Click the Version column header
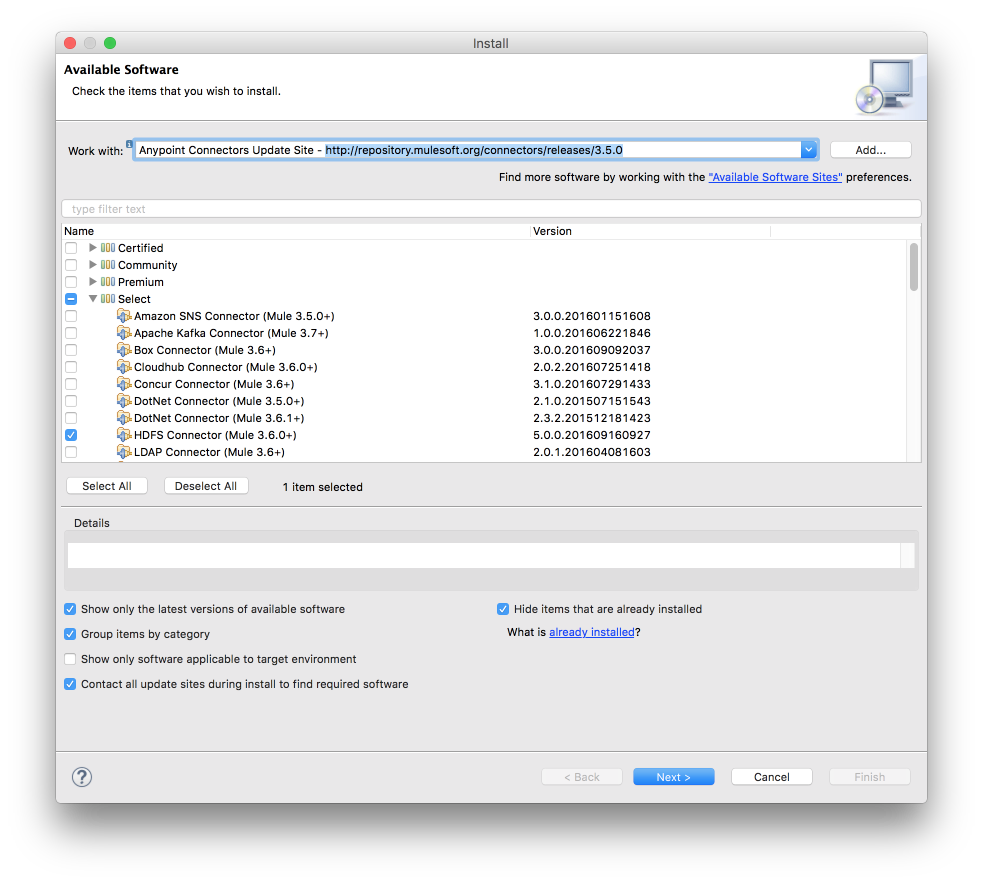The height and width of the screenshot is (883, 983). tap(650, 231)
